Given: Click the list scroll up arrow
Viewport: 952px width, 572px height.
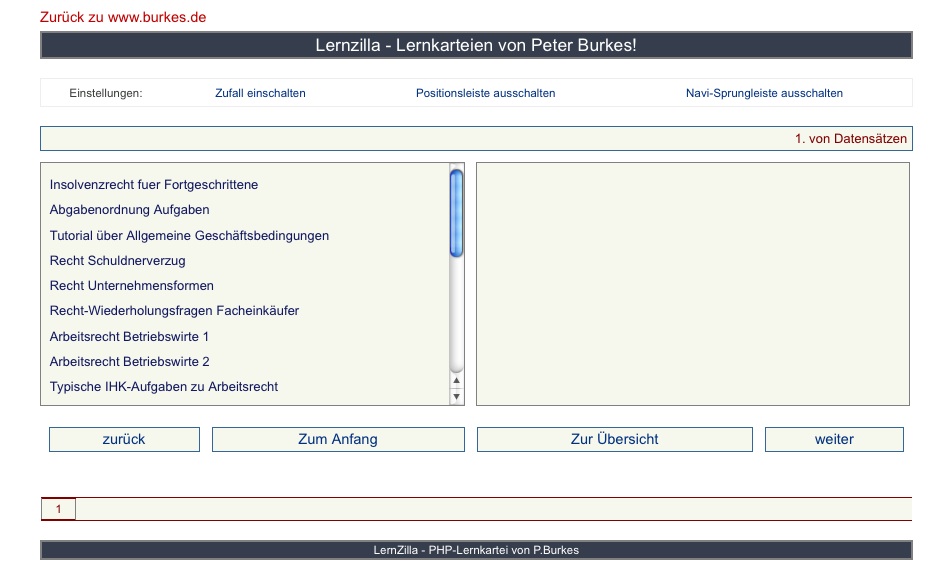Looking at the screenshot, I should pos(457,381).
